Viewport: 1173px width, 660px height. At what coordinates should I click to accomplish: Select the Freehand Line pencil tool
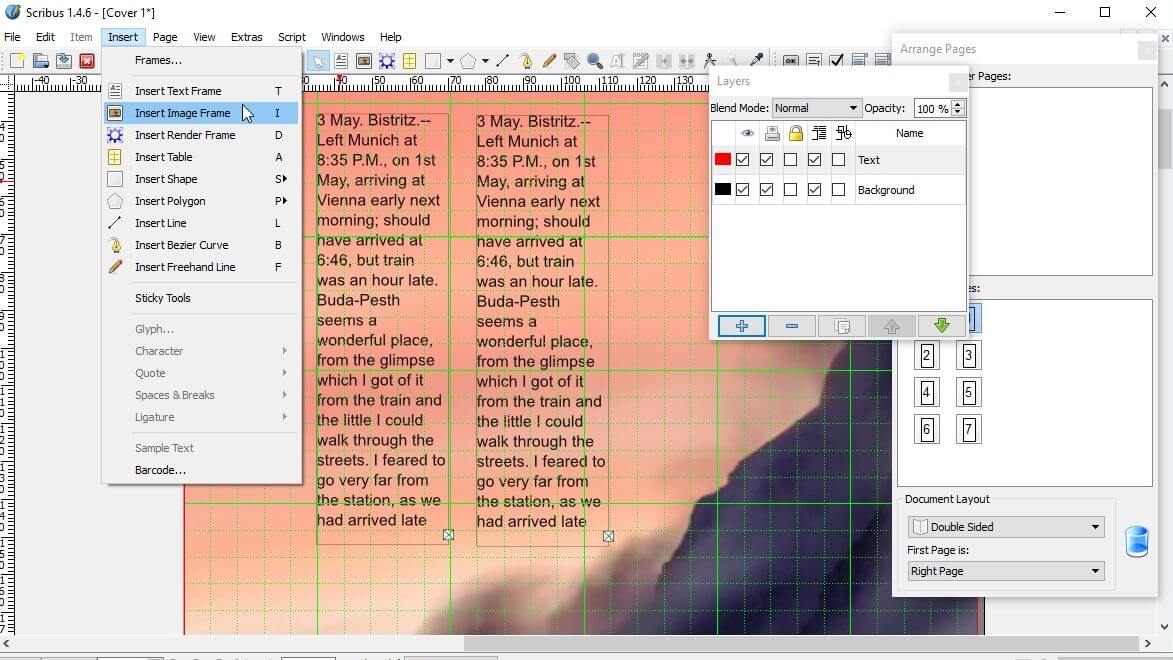pos(549,61)
